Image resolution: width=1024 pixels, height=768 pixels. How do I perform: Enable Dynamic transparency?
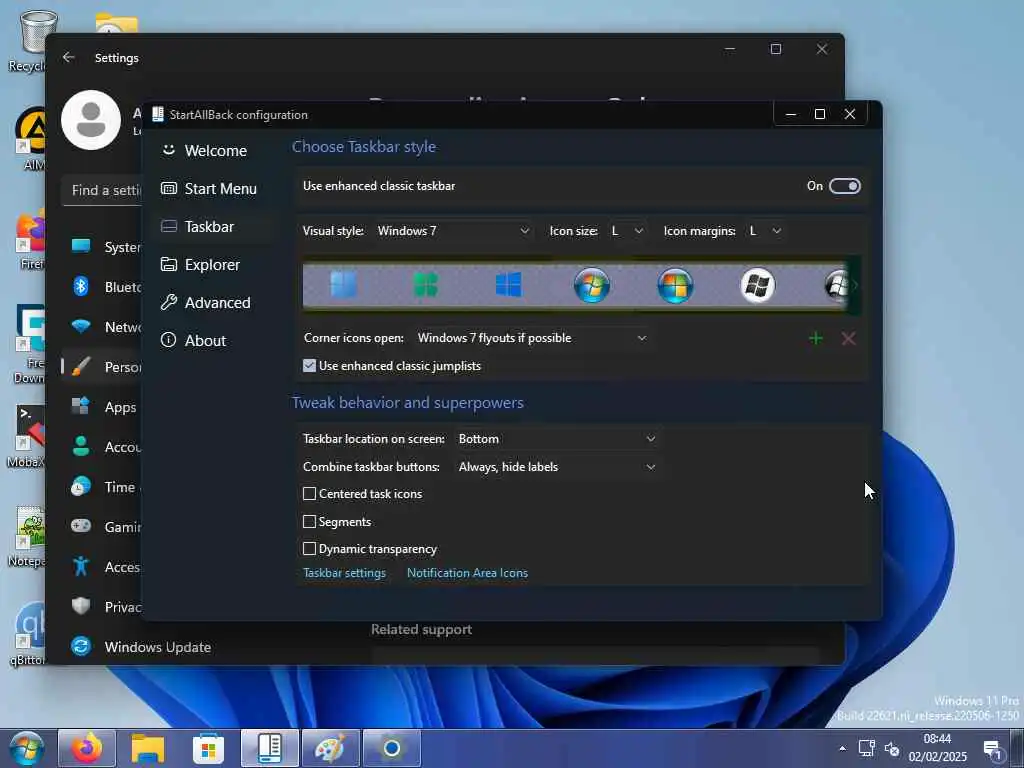[310, 549]
